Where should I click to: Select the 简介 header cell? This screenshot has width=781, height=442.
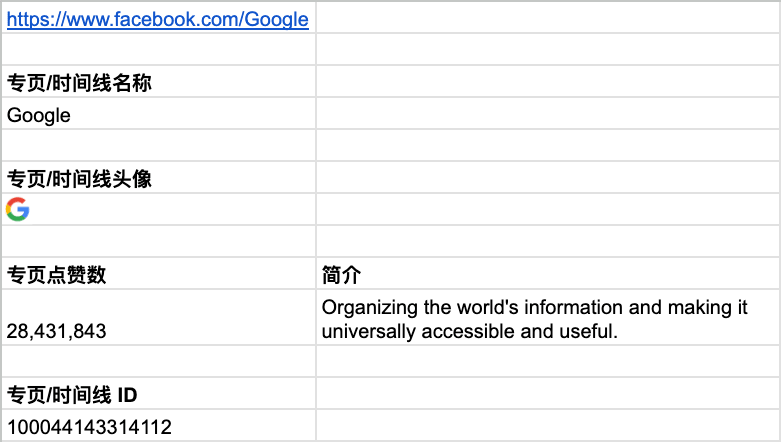coord(548,274)
